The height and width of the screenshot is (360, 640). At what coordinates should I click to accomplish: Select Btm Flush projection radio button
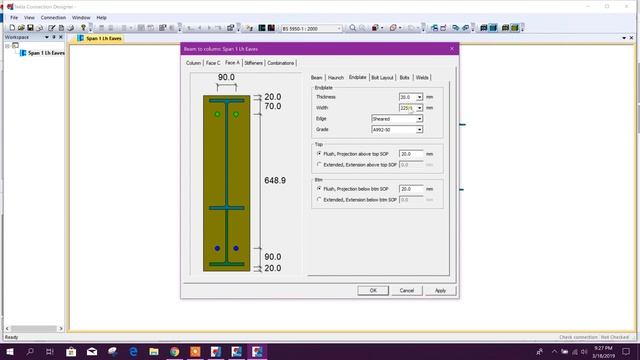point(319,189)
